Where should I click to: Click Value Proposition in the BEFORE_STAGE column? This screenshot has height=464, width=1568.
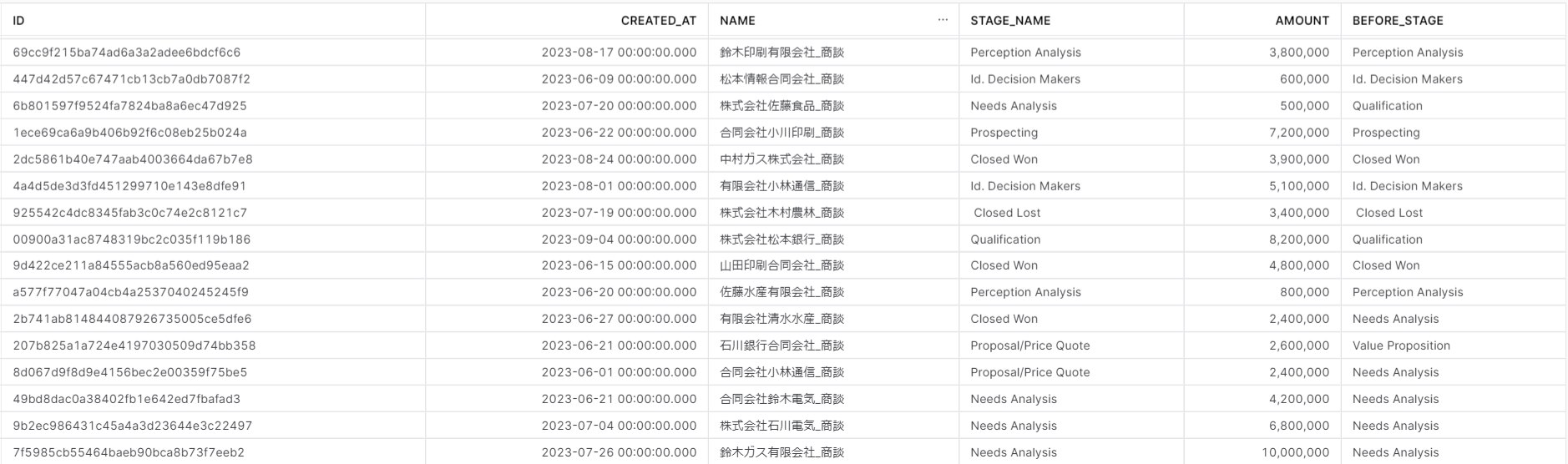[1401, 345]
